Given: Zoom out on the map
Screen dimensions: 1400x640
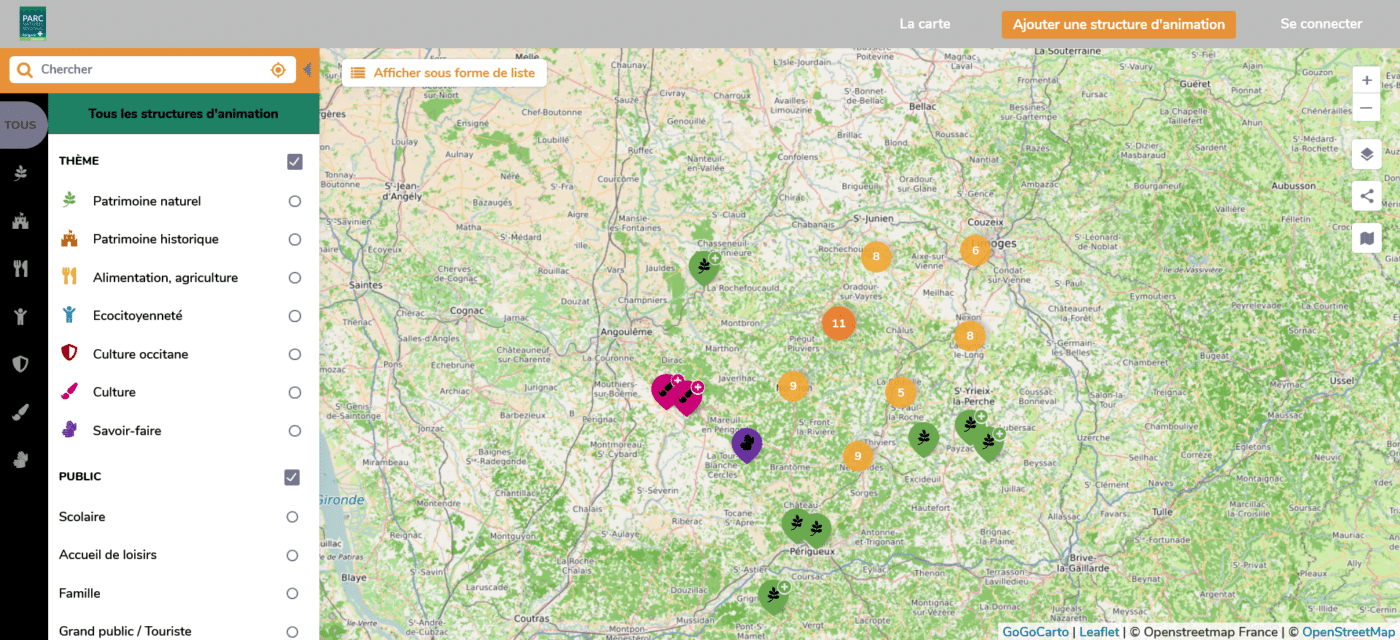Looking at the screenshot, I should click(1367, 108).
